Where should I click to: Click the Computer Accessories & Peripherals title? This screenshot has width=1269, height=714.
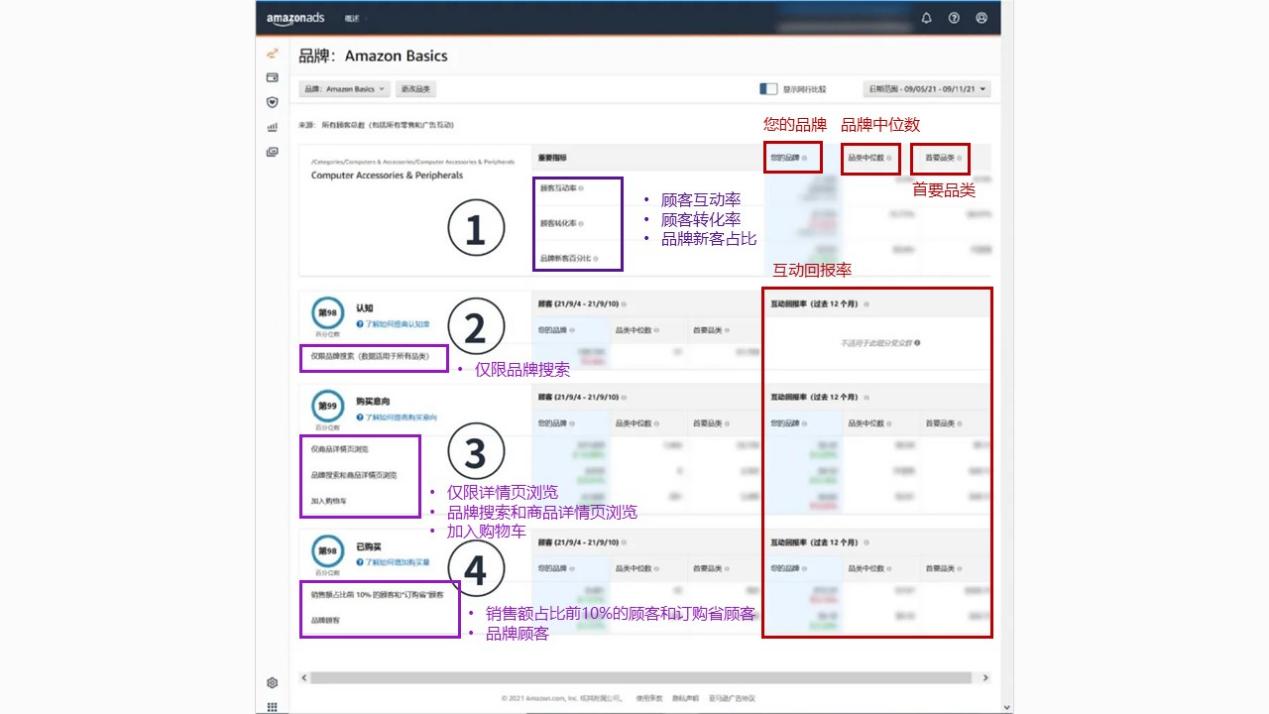click(387, 175)
